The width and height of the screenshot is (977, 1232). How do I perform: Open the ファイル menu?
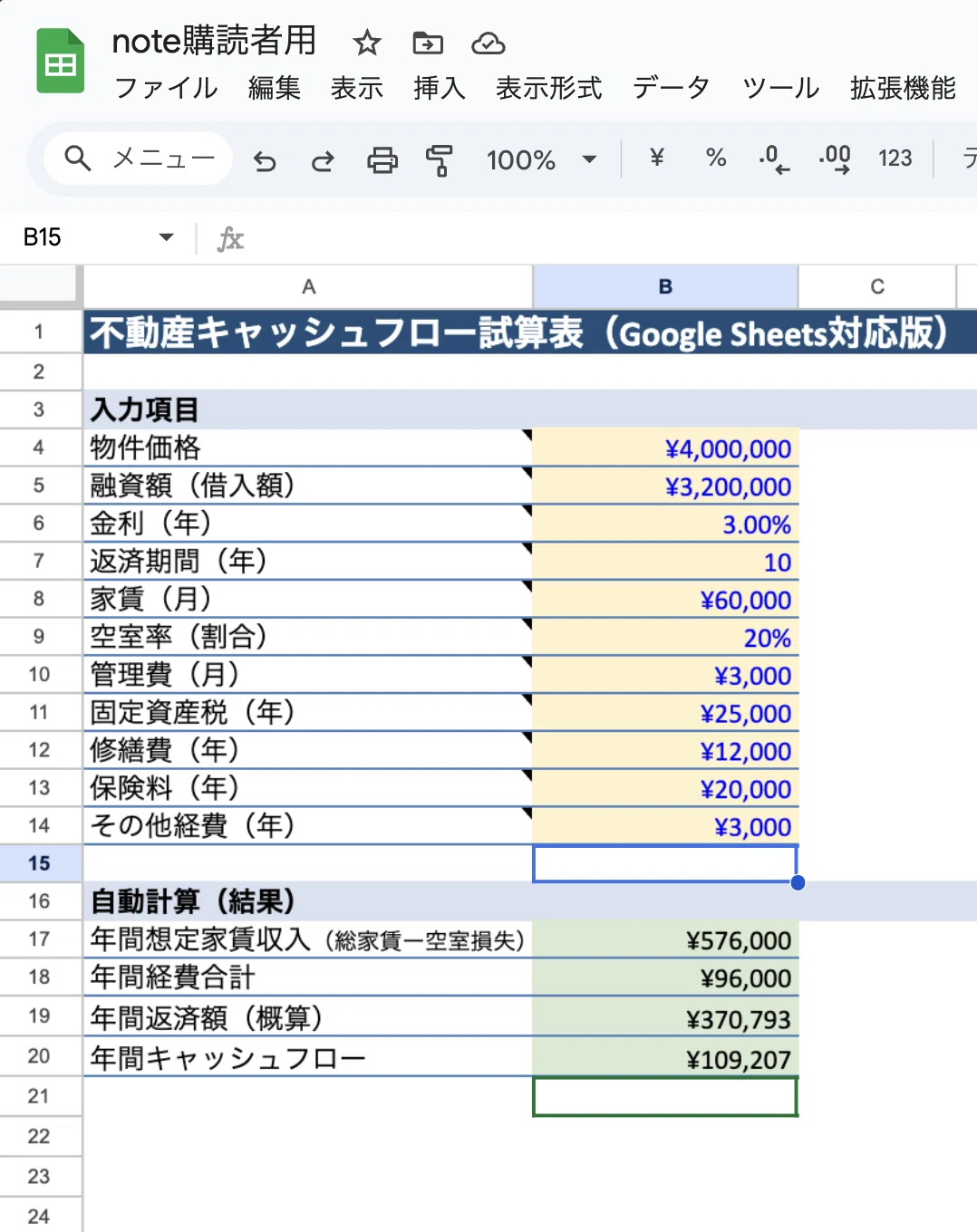click(x=166, y=88)
